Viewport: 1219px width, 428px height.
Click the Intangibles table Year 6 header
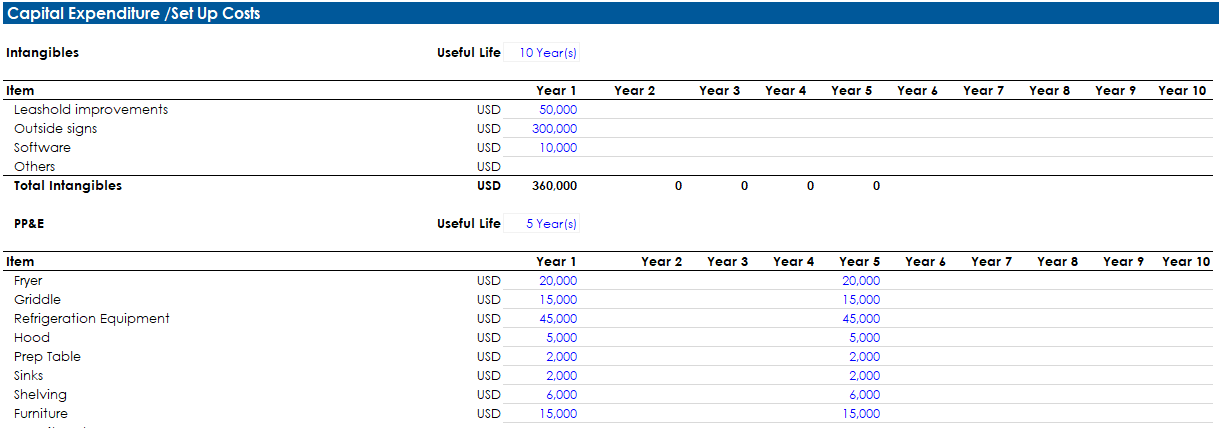[x=917, y=91]
